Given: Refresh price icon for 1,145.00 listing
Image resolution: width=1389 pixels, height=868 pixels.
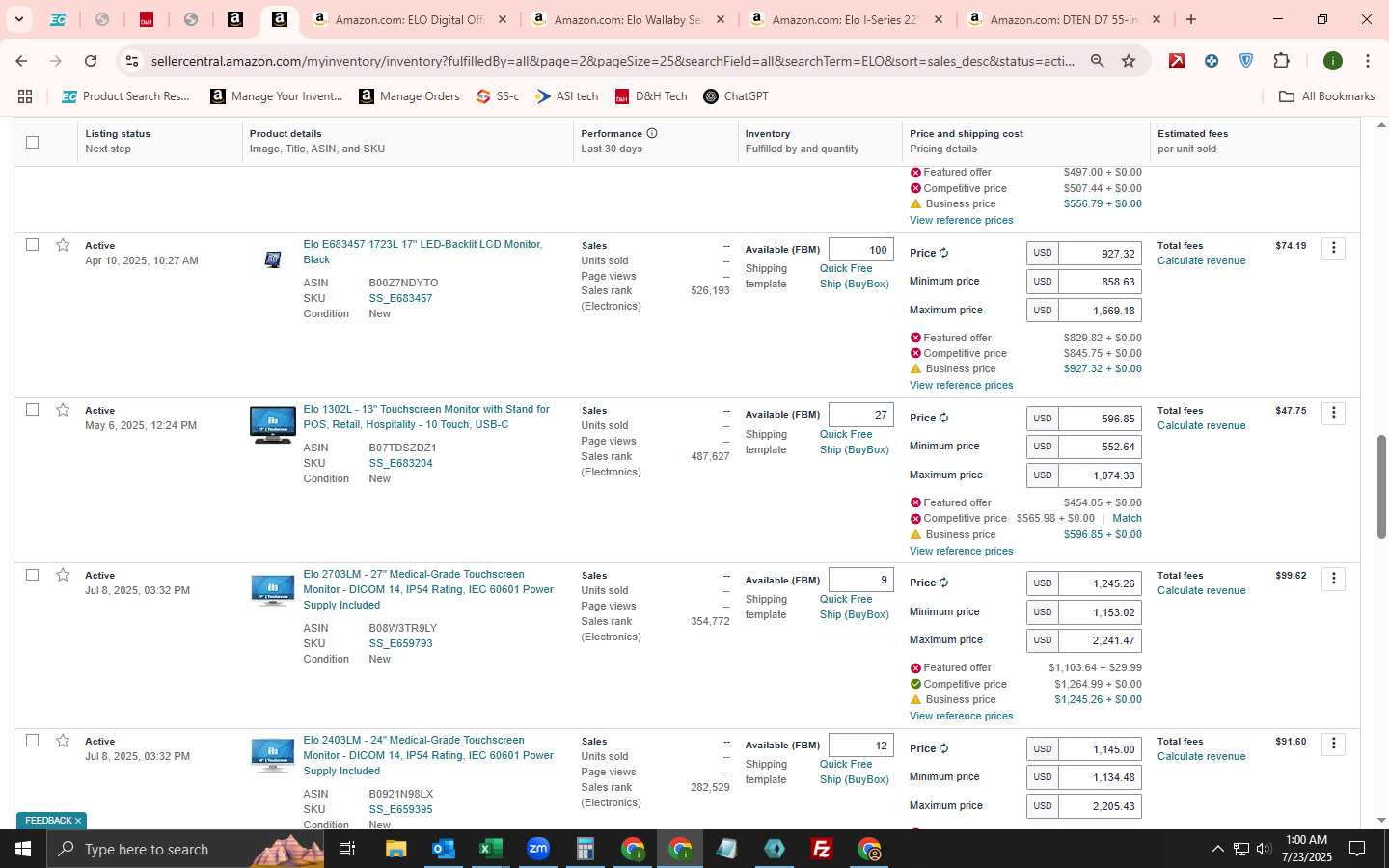Looking at the screenshot, I should click(x=943, y=748).
